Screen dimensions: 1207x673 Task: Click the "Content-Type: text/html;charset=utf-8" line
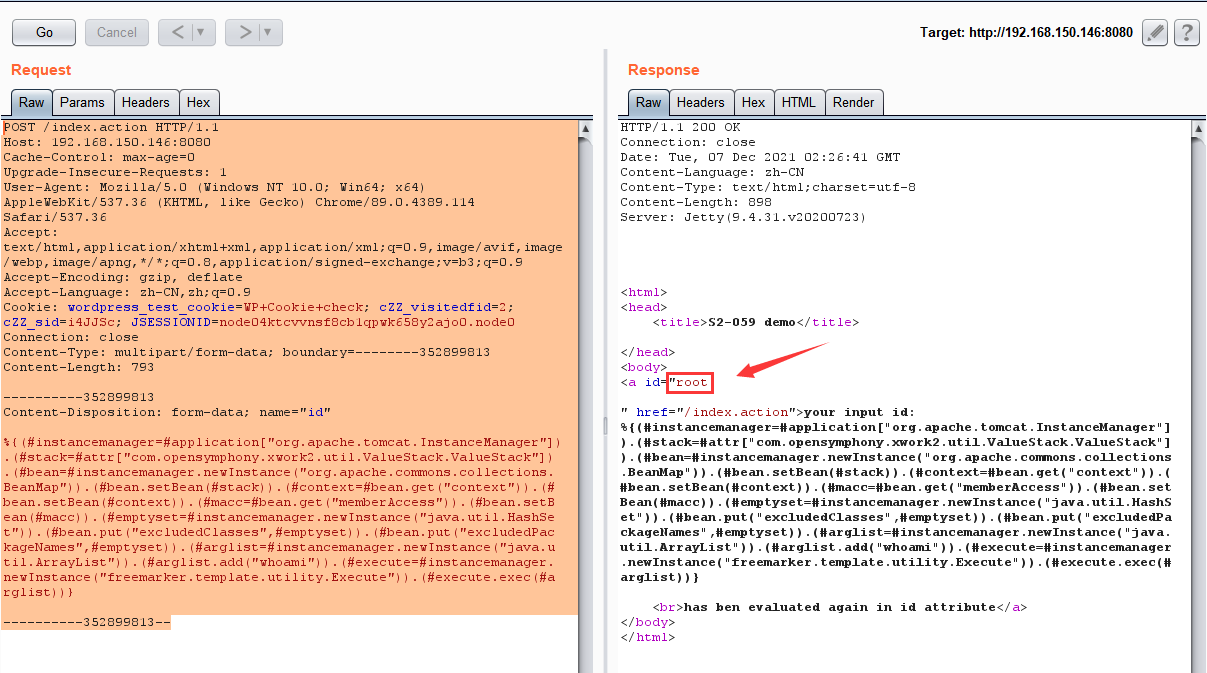(768, 187)
